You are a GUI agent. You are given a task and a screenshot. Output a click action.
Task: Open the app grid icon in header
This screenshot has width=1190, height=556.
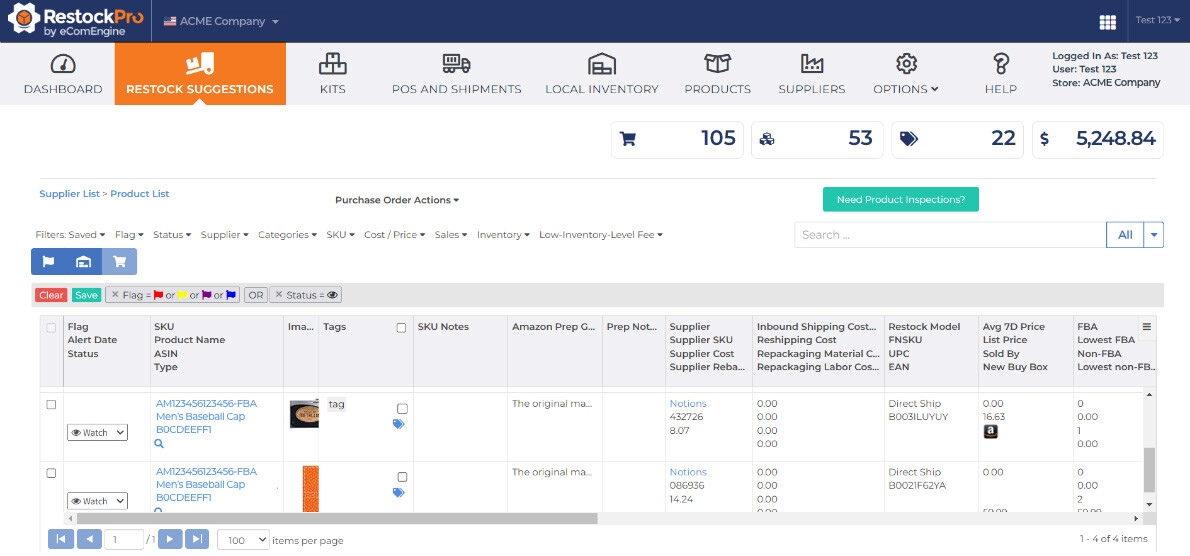[1107, 22]
